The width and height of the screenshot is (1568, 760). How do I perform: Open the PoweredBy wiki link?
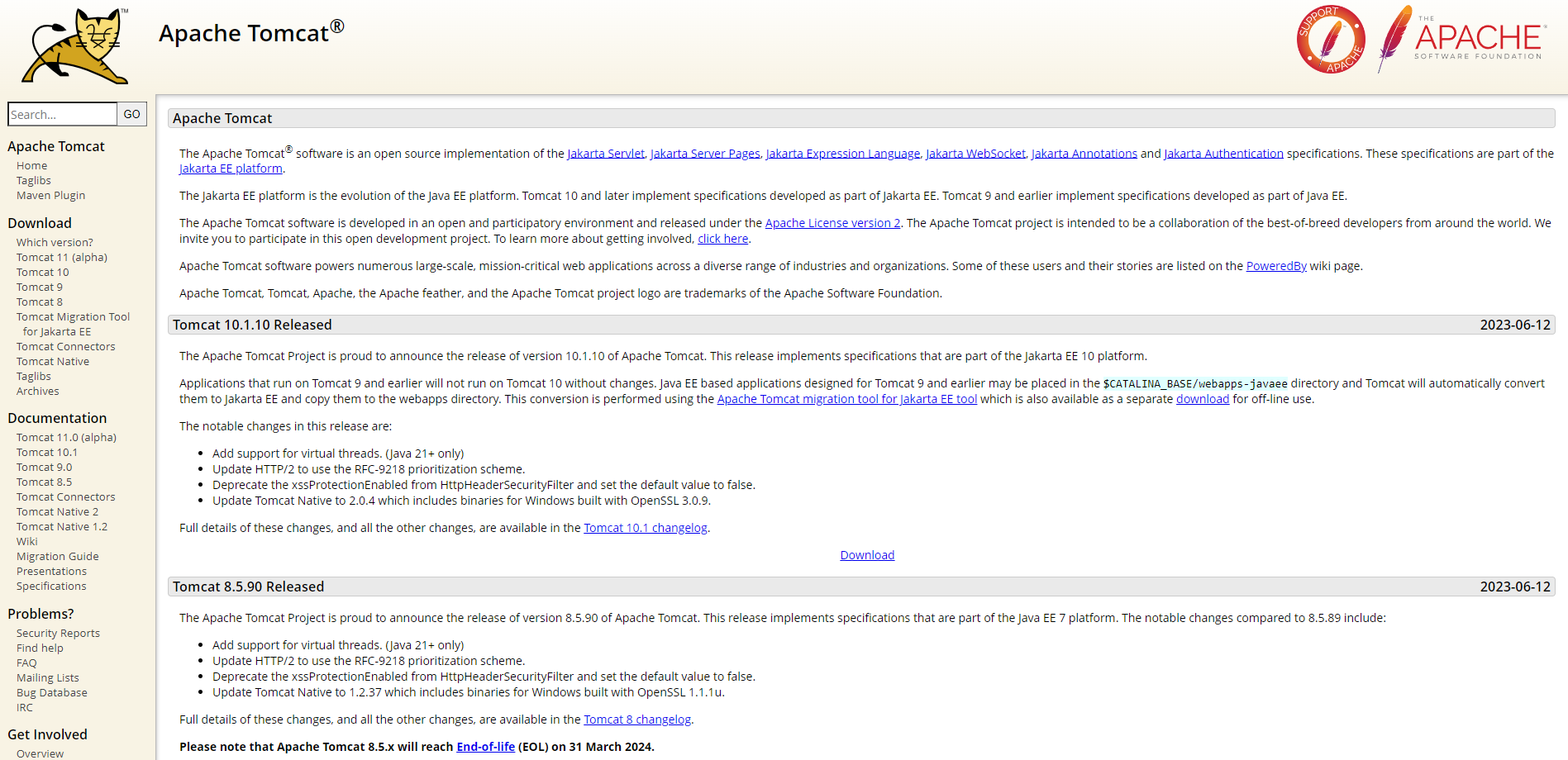(1276, 266)
